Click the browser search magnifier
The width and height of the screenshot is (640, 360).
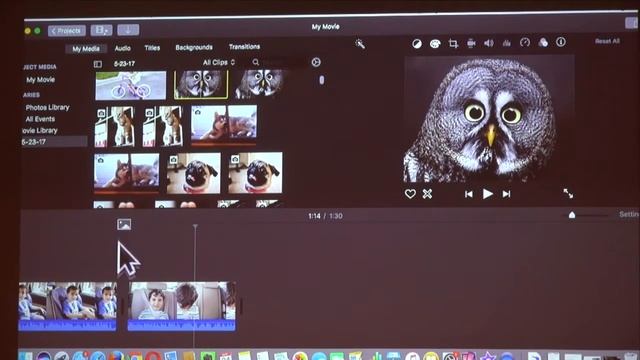click(256, 62)
